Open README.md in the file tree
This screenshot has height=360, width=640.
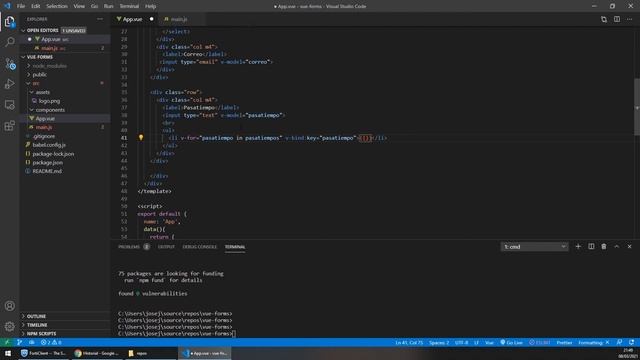(x=47, y=171)
